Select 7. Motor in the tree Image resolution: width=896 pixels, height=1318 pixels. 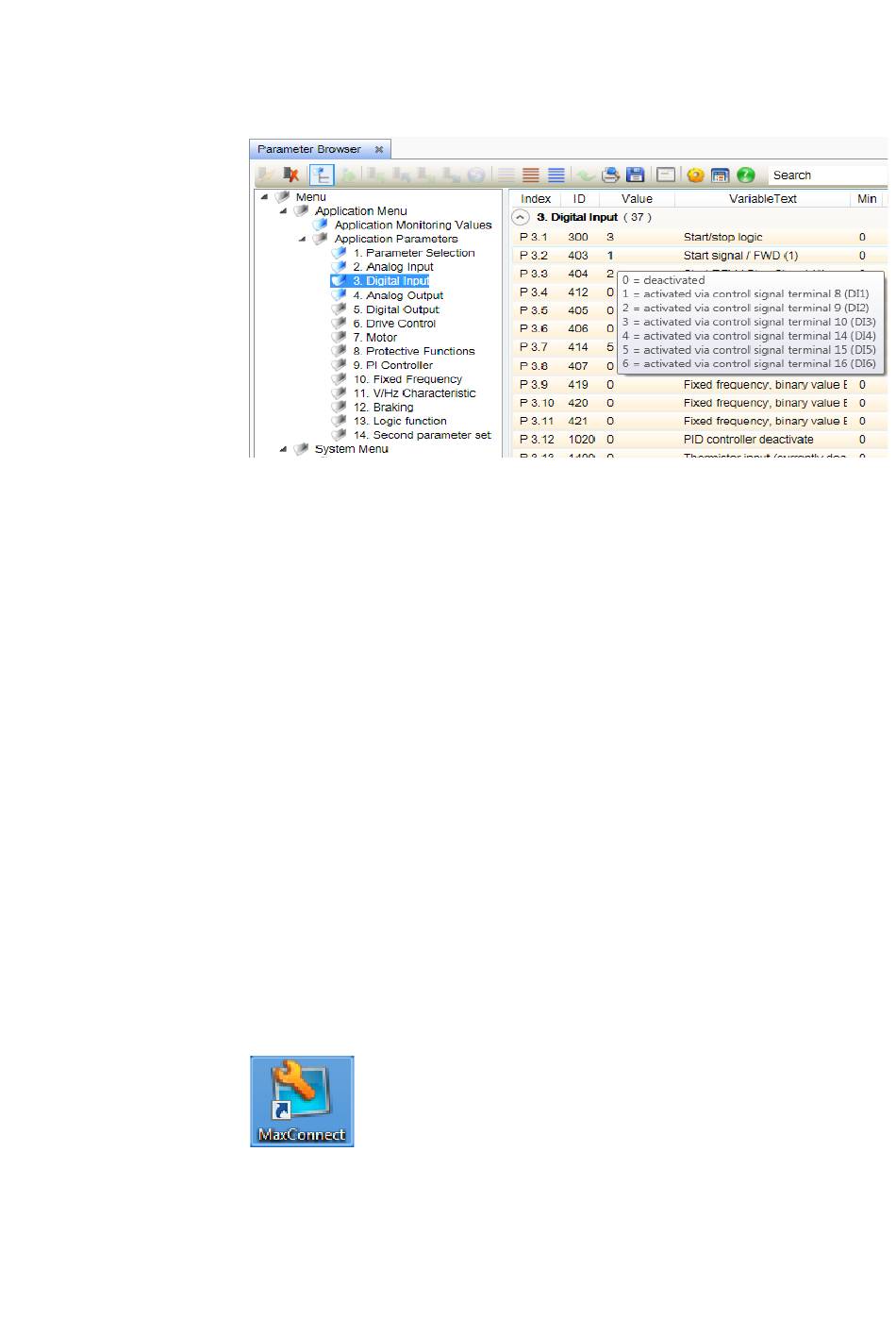coord(374,337)
